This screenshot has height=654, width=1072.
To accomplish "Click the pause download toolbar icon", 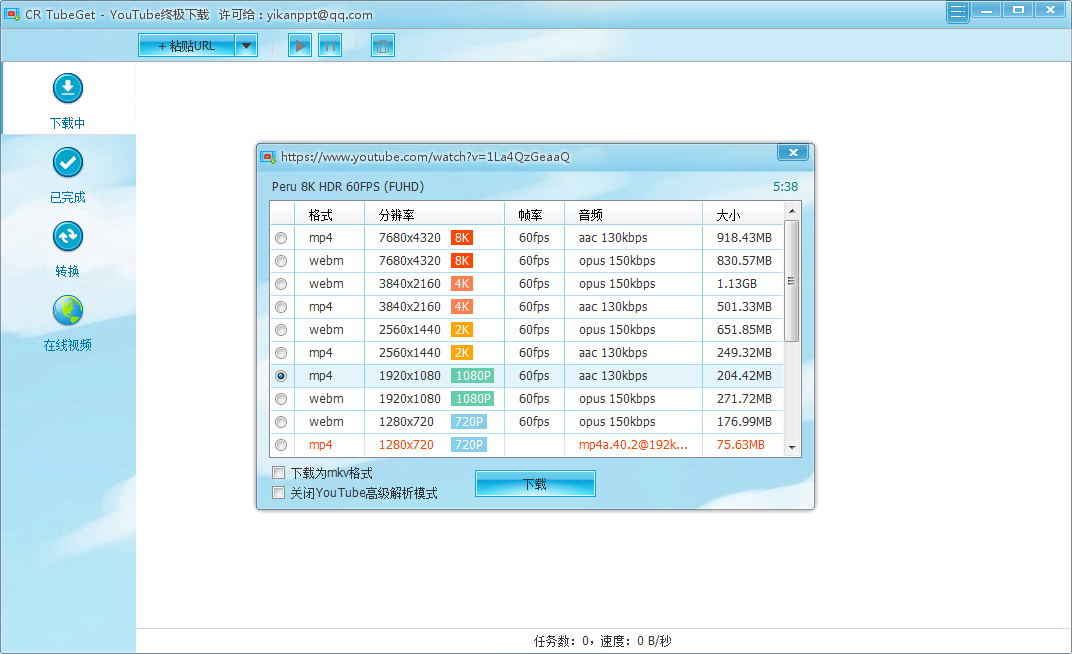I will (x=330, y=46).
